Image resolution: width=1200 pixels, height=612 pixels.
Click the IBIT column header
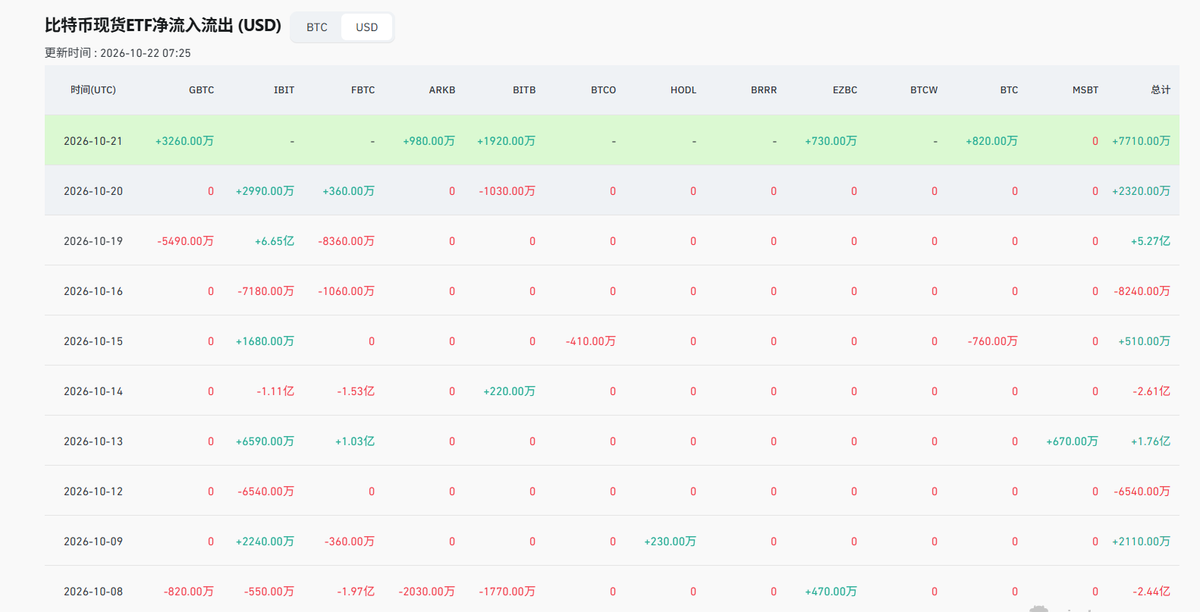point(284,90)
